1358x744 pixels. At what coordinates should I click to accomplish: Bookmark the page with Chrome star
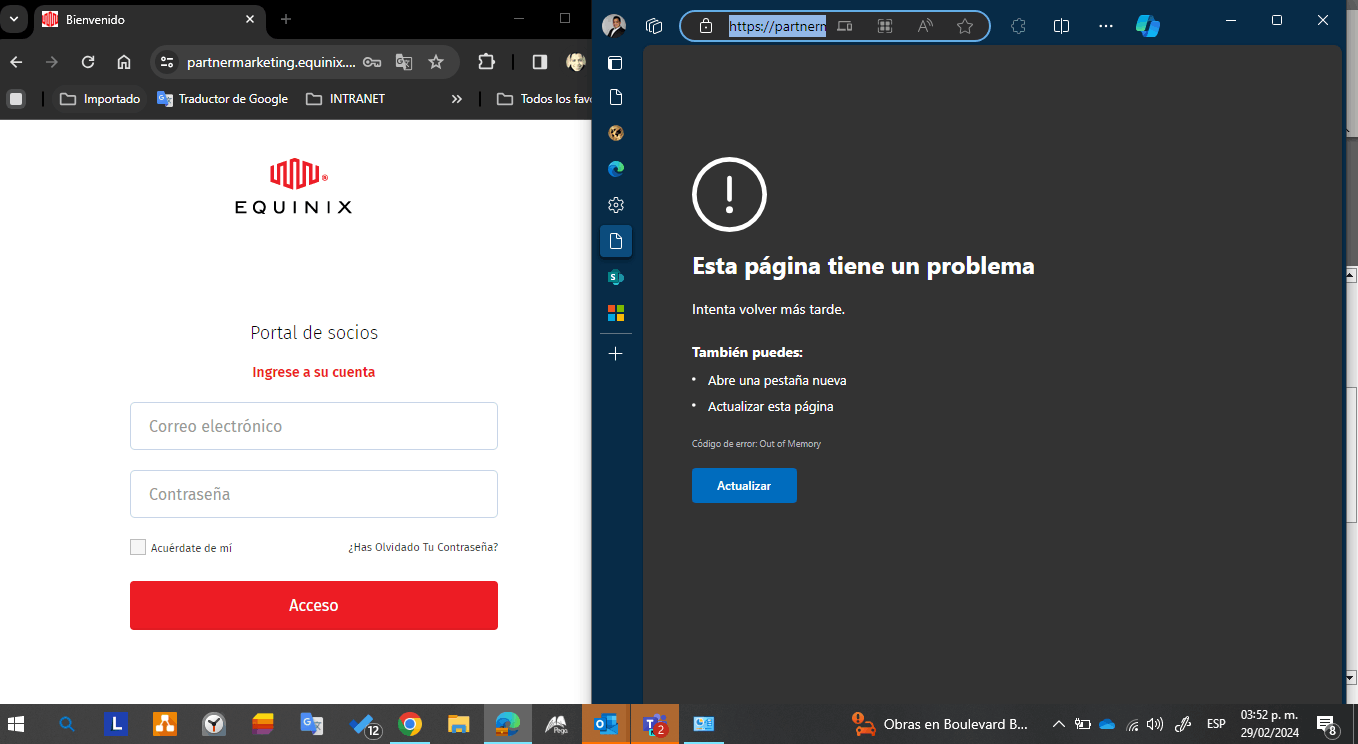tap(436, 62)
